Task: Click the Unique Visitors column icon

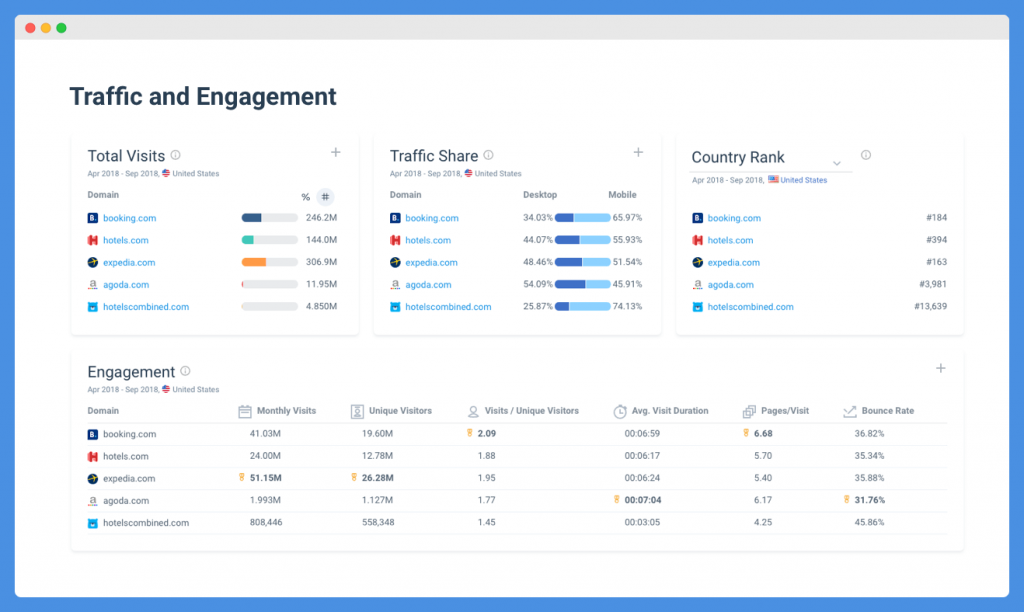Action: pos(357,411)
